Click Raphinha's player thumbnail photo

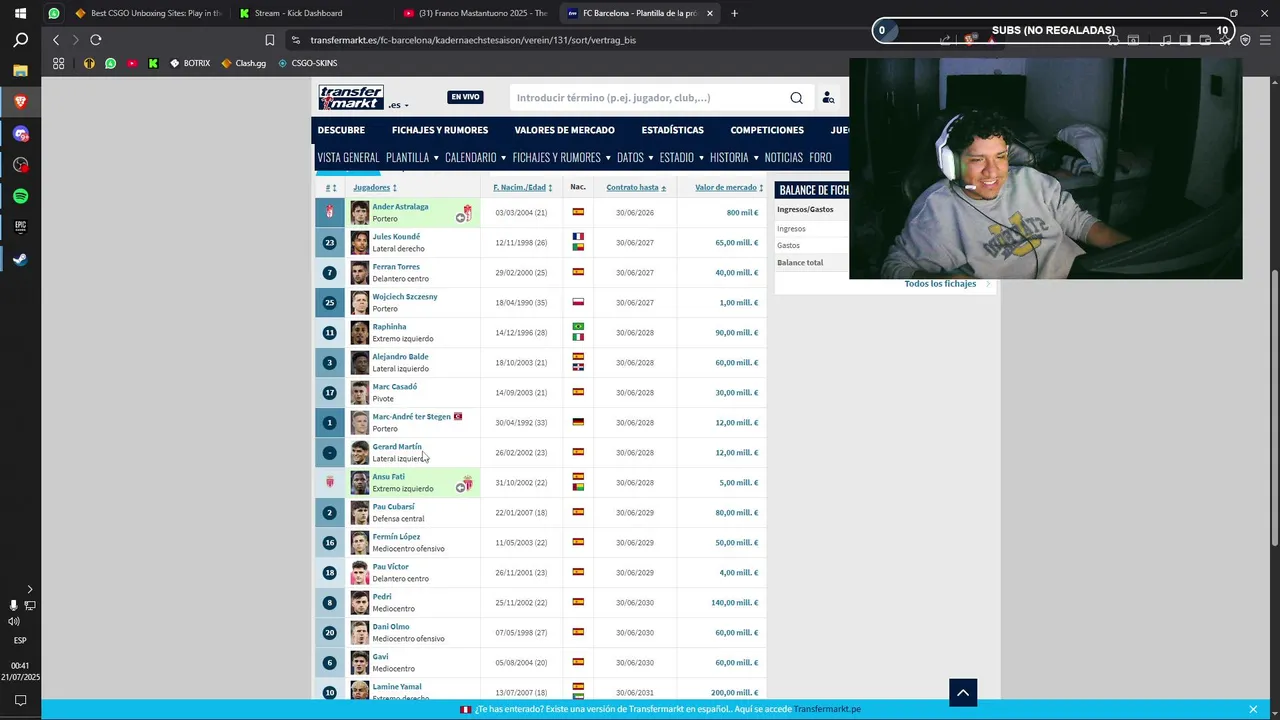pyautogui.click(x=360, y=333)
